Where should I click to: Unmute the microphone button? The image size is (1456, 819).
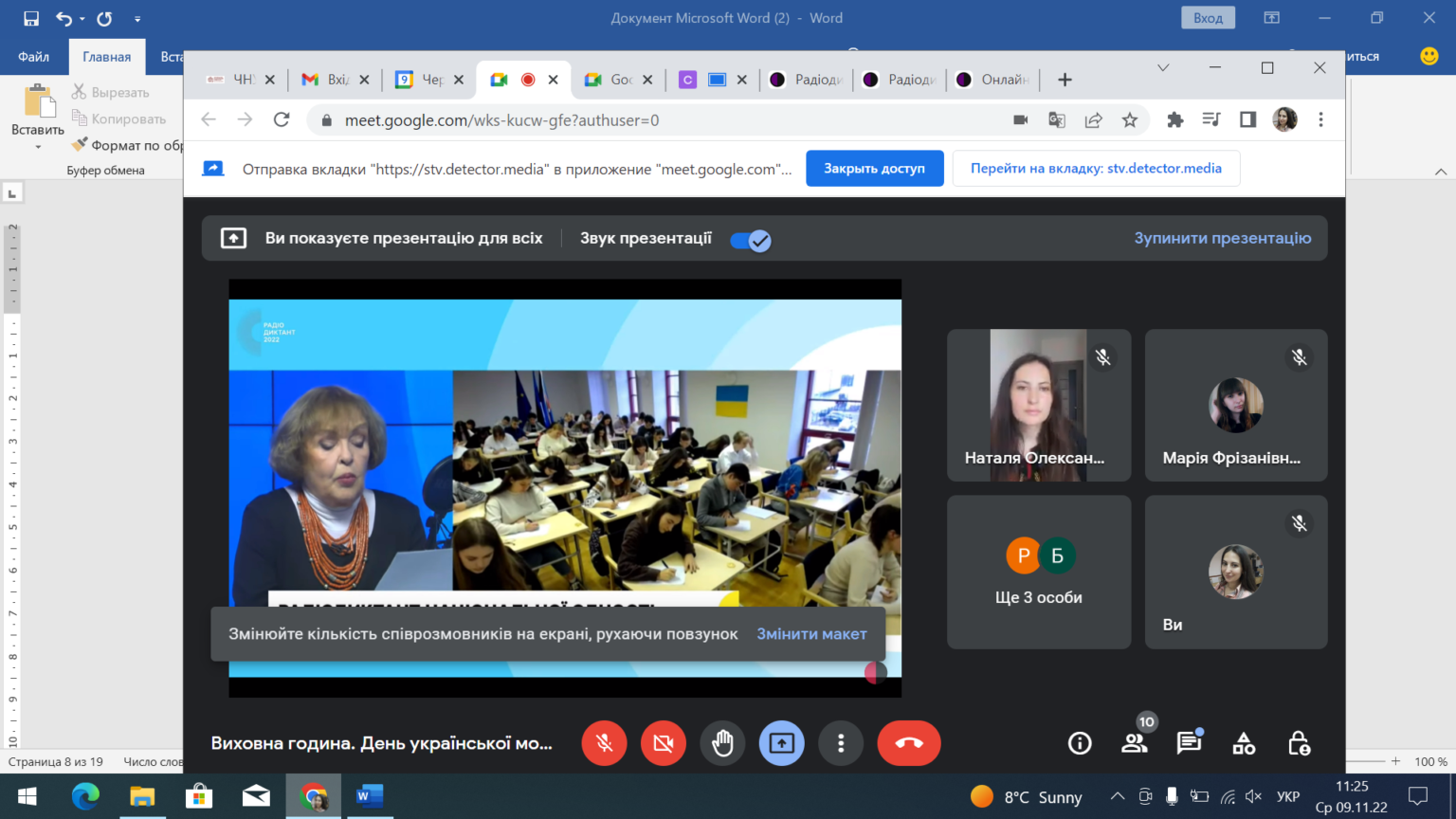[x=604, y=743]
